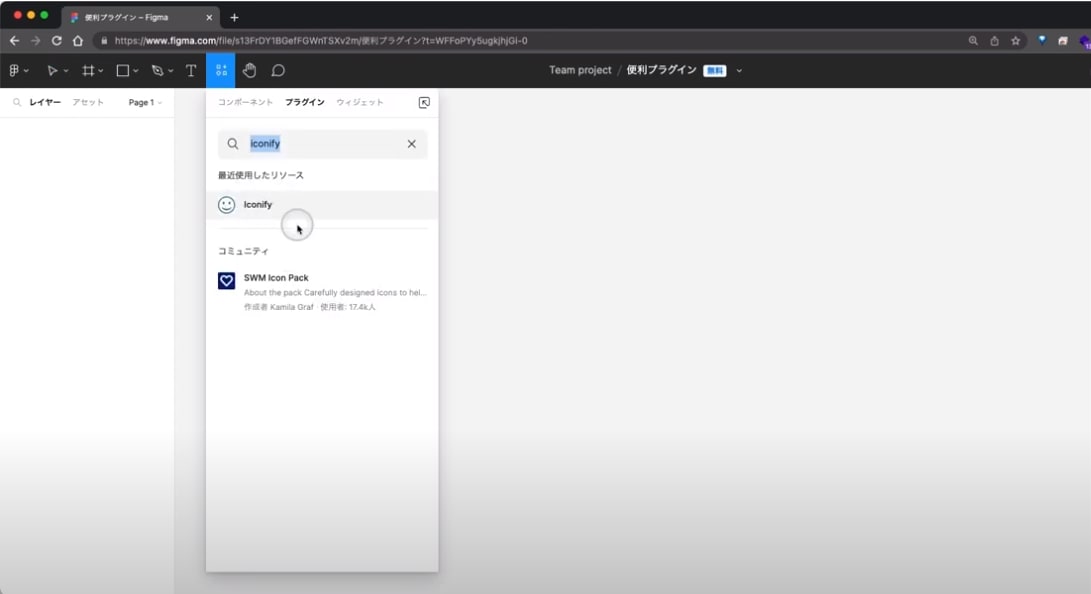Screen dimensions: 1091x594
Task: Click the file name 便利プラグイン in header
Action: click(661, 70)
